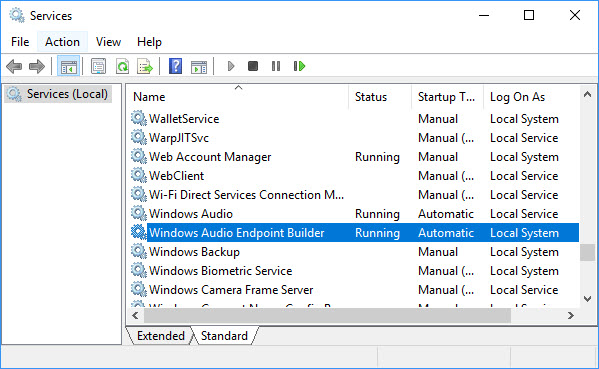The image size is (599, 369).
Task: Select the Windows Backup service name
Action: tap(194, 252)
